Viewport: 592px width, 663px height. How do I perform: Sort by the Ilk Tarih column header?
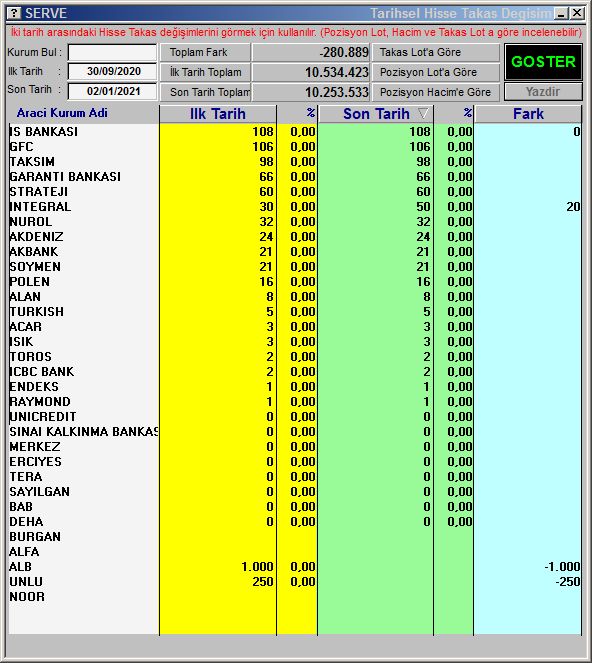coord(218,114)
